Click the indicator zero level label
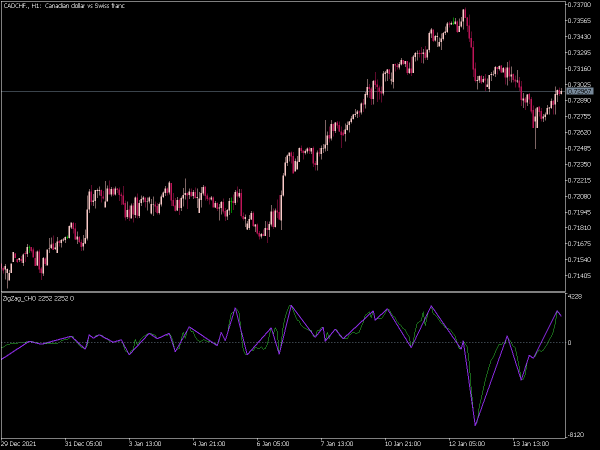 (570, 342)
